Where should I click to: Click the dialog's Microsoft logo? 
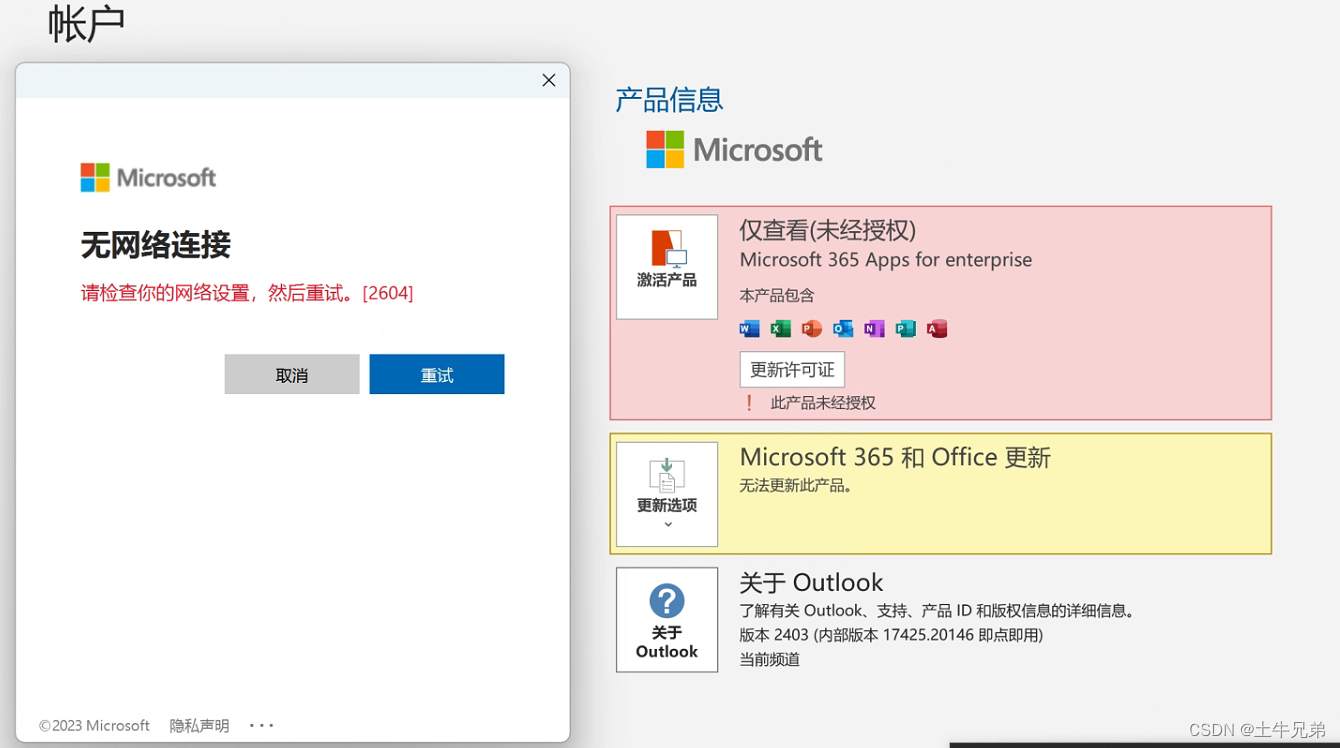coord(148,178)
